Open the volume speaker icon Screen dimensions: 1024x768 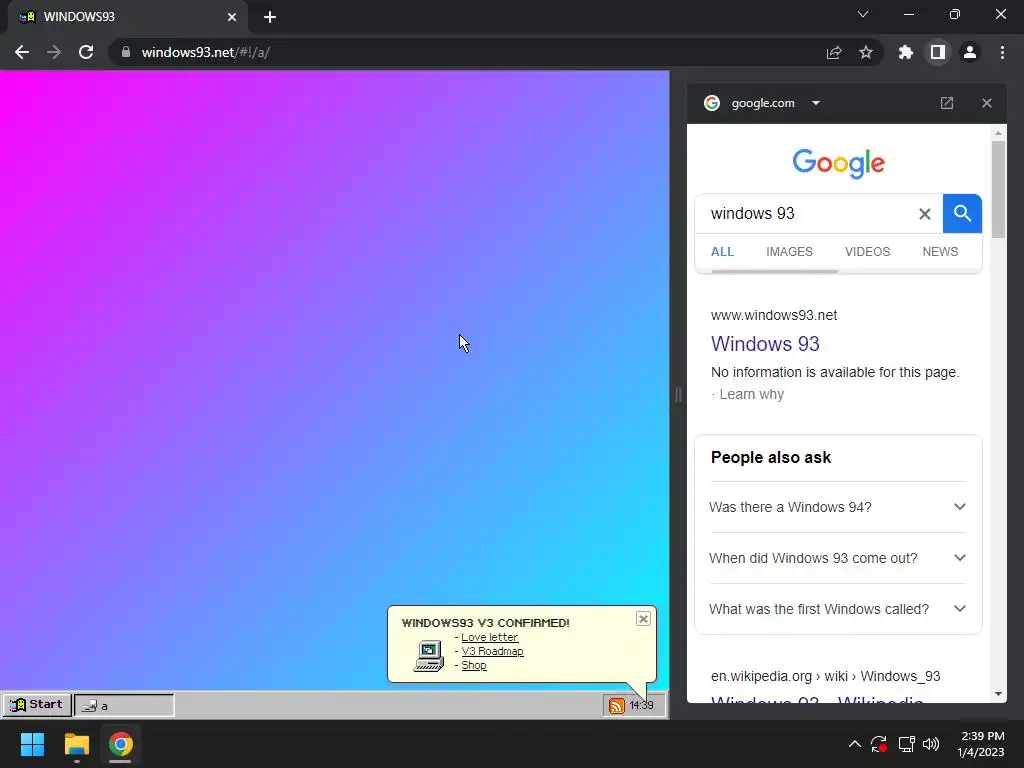(931, 744)
